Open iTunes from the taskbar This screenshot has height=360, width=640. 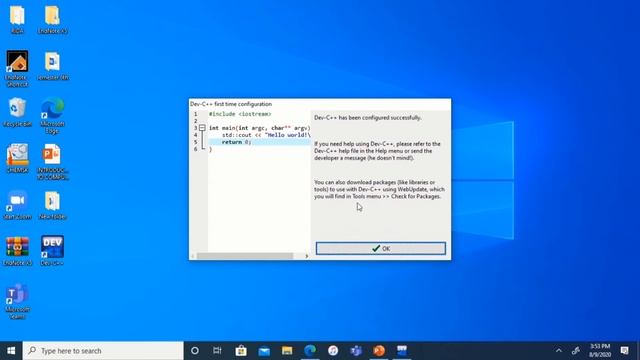[x=333, y=351]
